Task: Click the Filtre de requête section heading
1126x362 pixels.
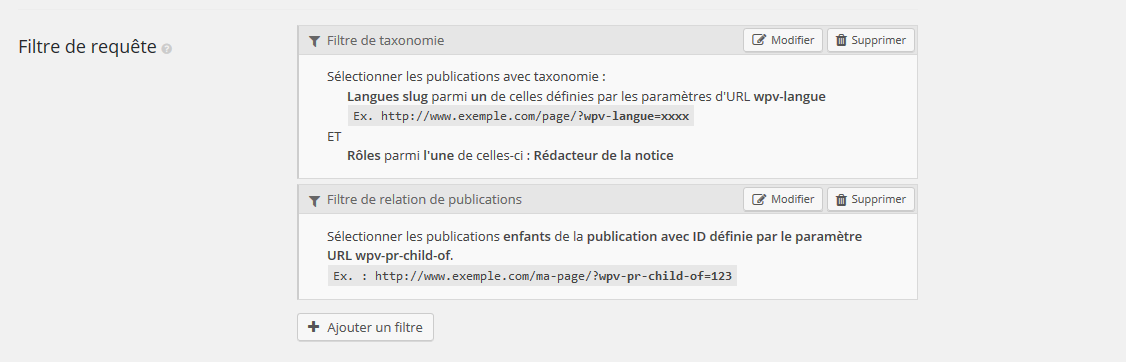Action: tap(87, 47)
